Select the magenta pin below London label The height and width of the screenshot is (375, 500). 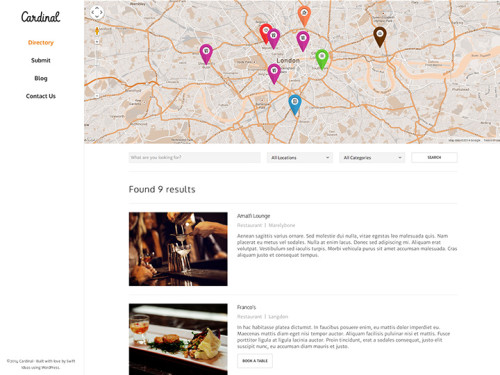[274, 73]
